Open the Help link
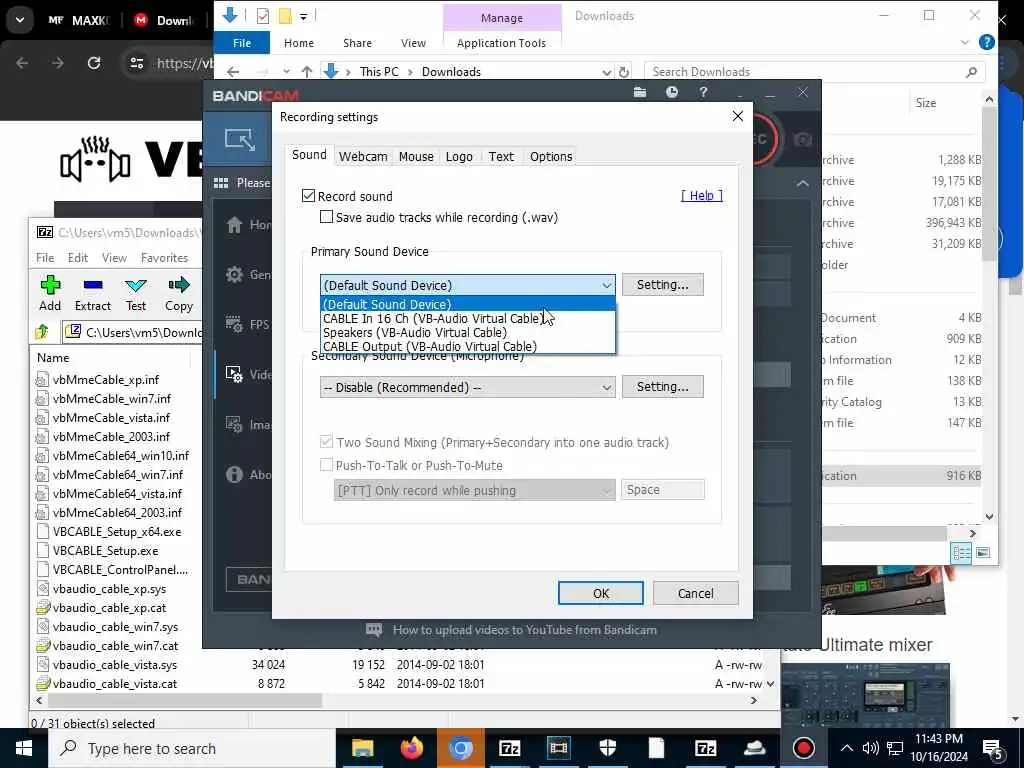Screen dimensions: 1024x768 [701, 195]
